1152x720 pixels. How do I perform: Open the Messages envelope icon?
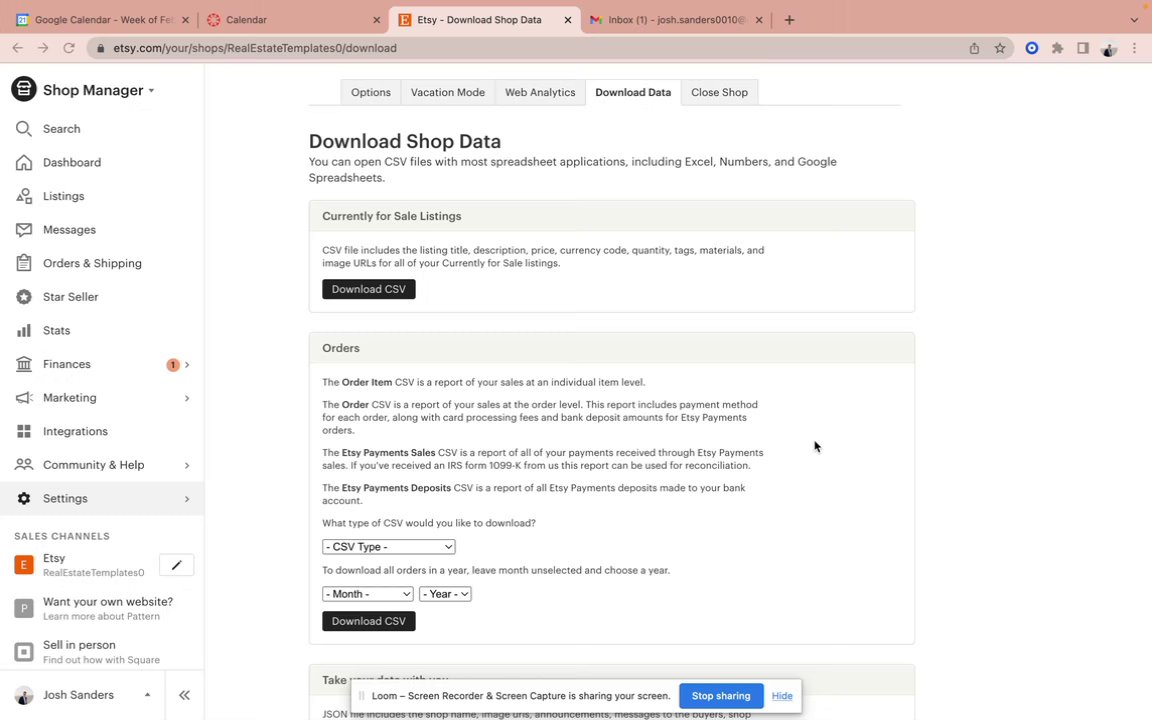tap(24, 230)
